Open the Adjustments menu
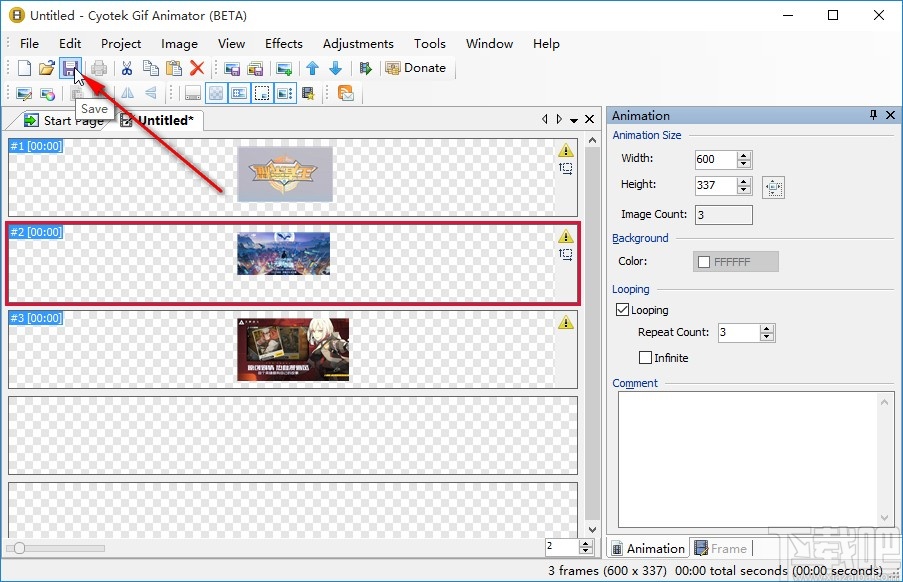The width and height of the screenshot is (903, 582). (x=358, y=44)
